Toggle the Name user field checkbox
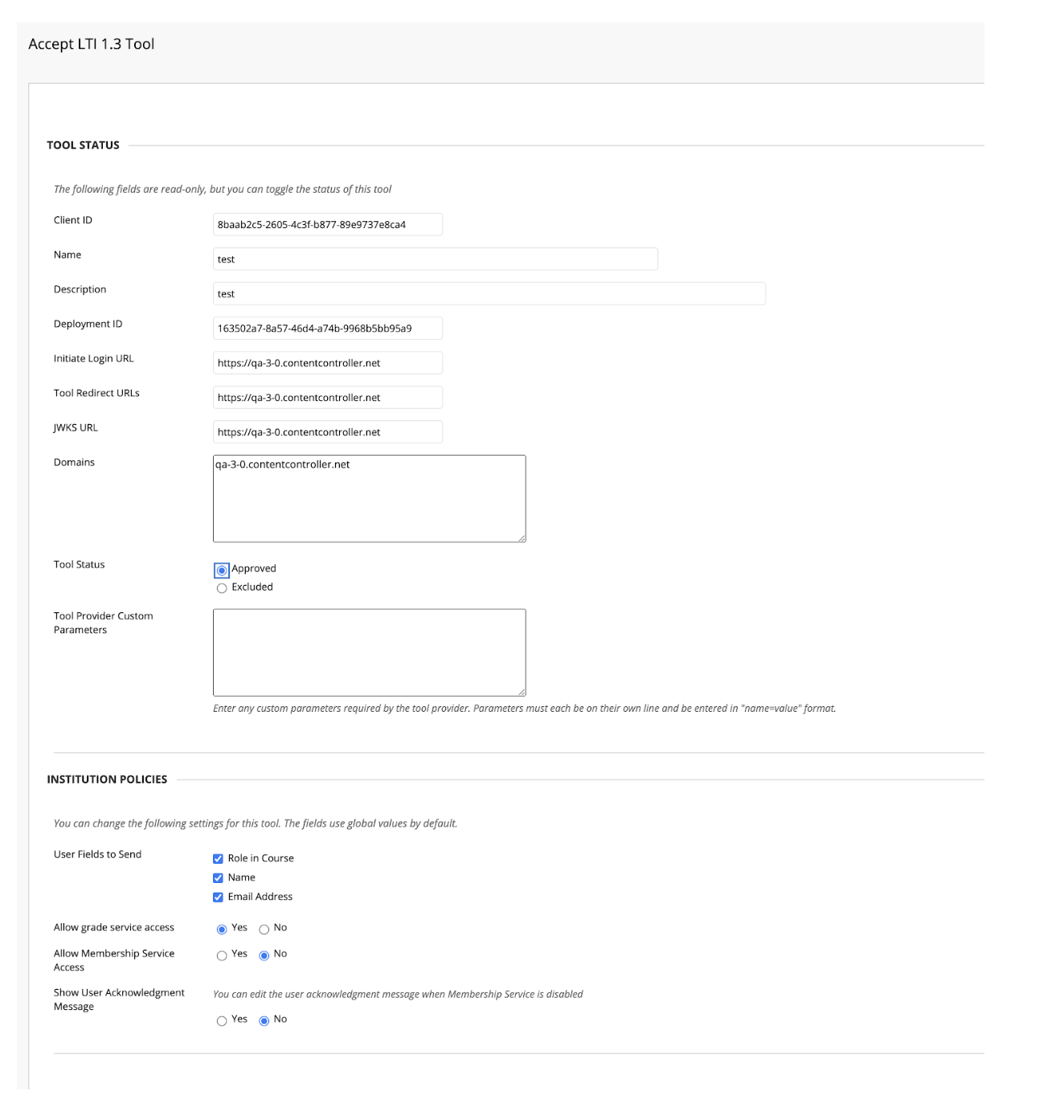Viewport: 1064px width, 1120px height. (x=218, y=878)
